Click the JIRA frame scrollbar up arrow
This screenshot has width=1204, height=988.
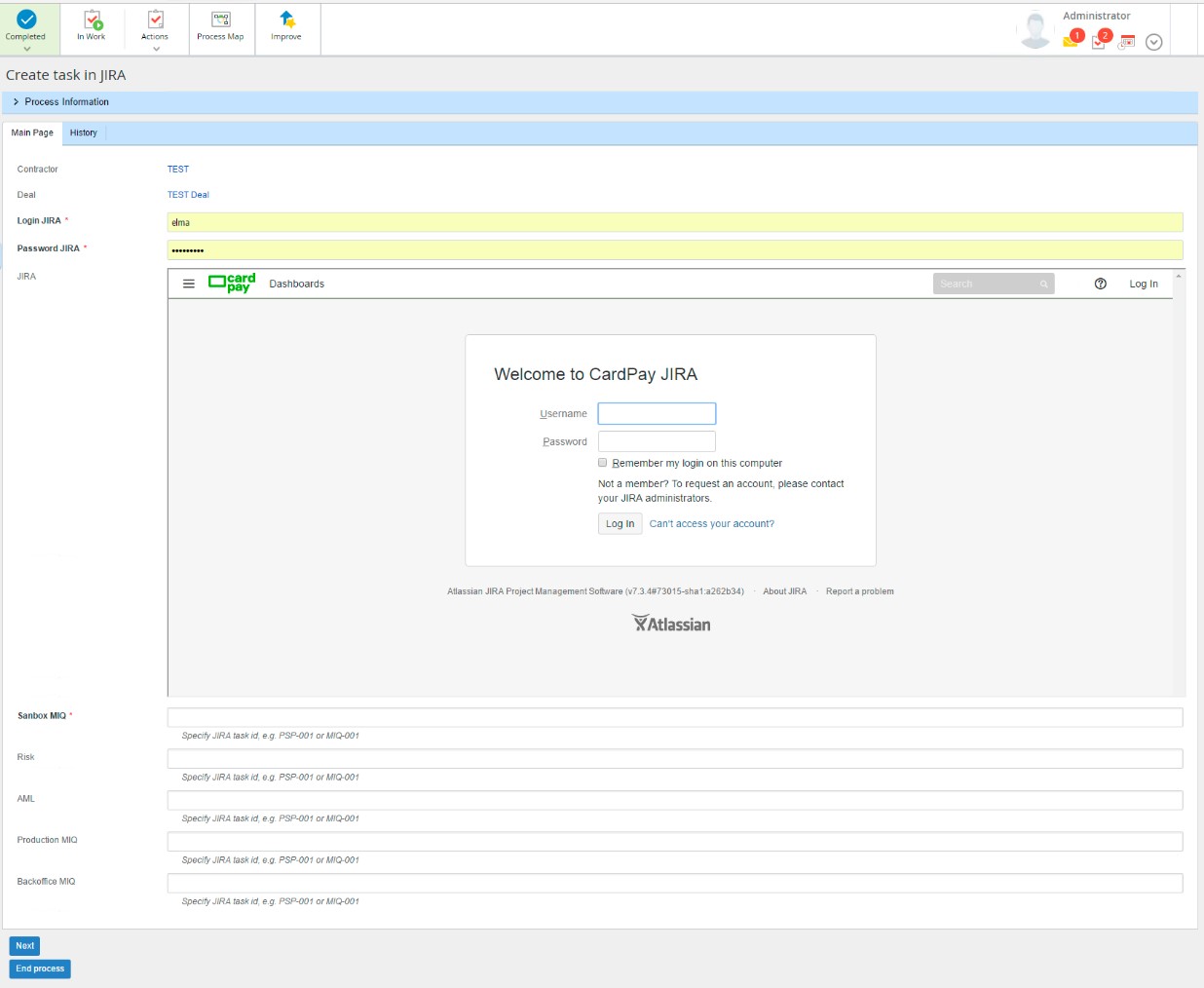coord(1179,277)
